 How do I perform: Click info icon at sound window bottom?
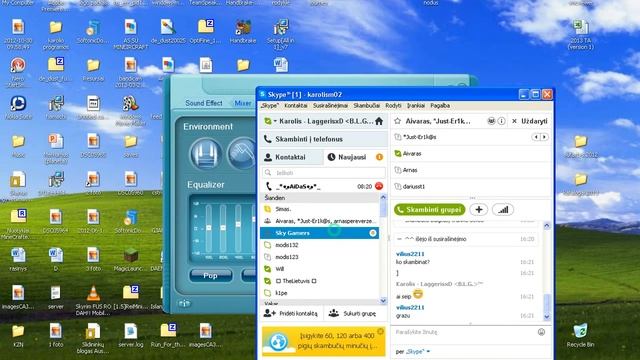point(184,303)
